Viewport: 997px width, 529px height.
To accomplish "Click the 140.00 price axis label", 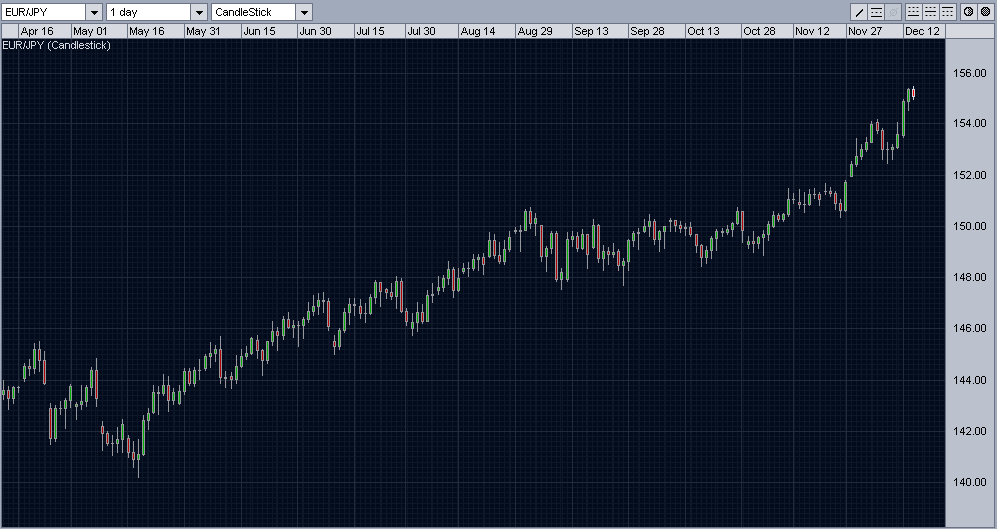I will click(971, 482).
